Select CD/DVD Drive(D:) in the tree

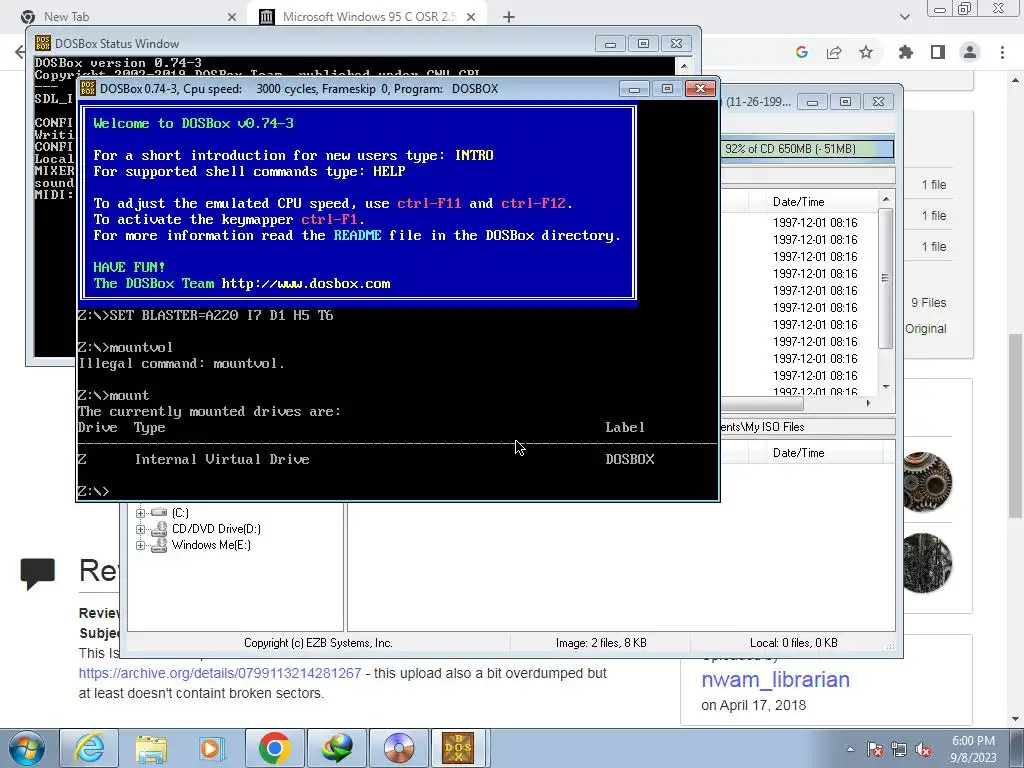216,529
